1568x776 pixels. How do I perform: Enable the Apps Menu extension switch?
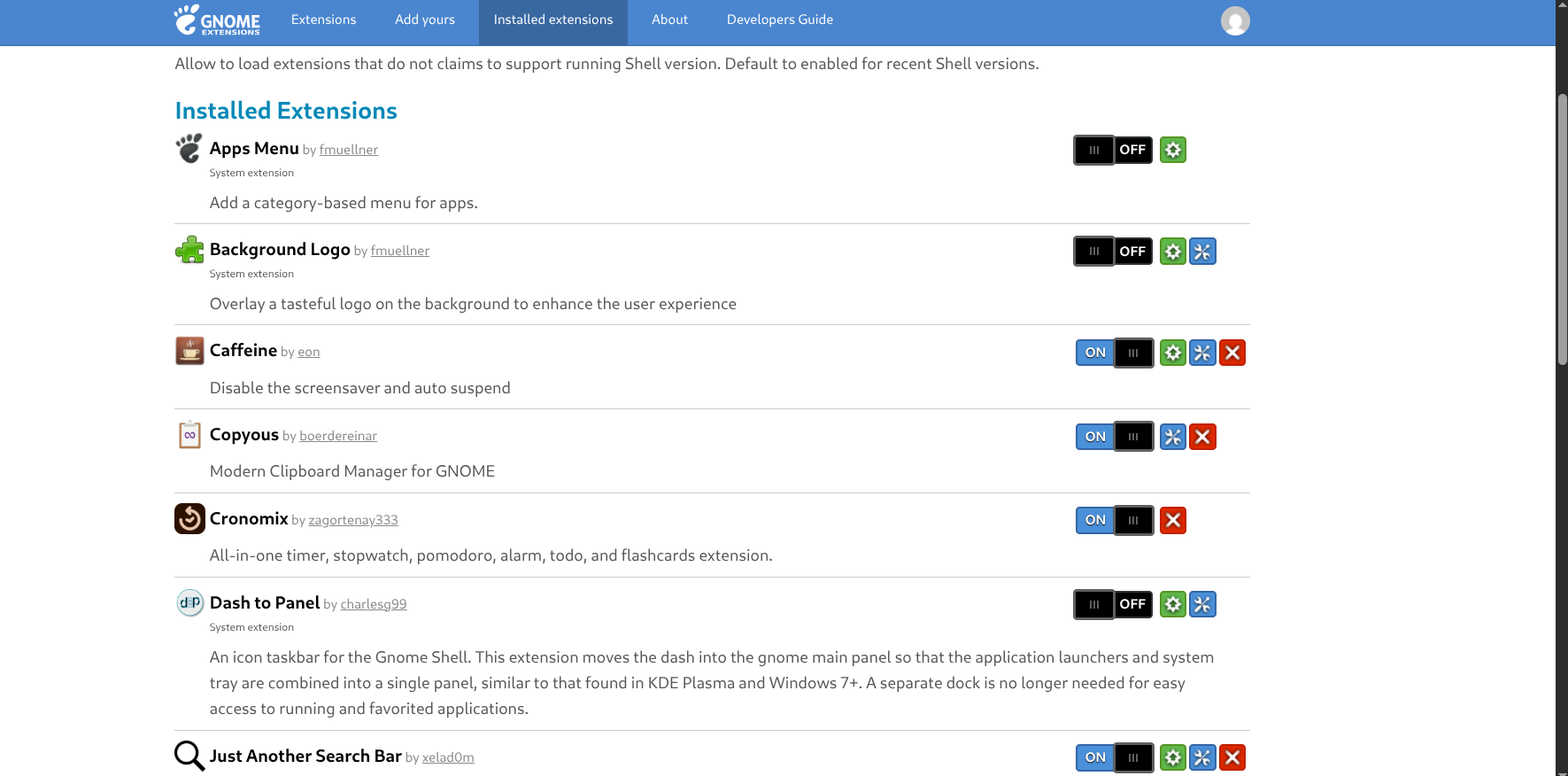point(1113,150)
